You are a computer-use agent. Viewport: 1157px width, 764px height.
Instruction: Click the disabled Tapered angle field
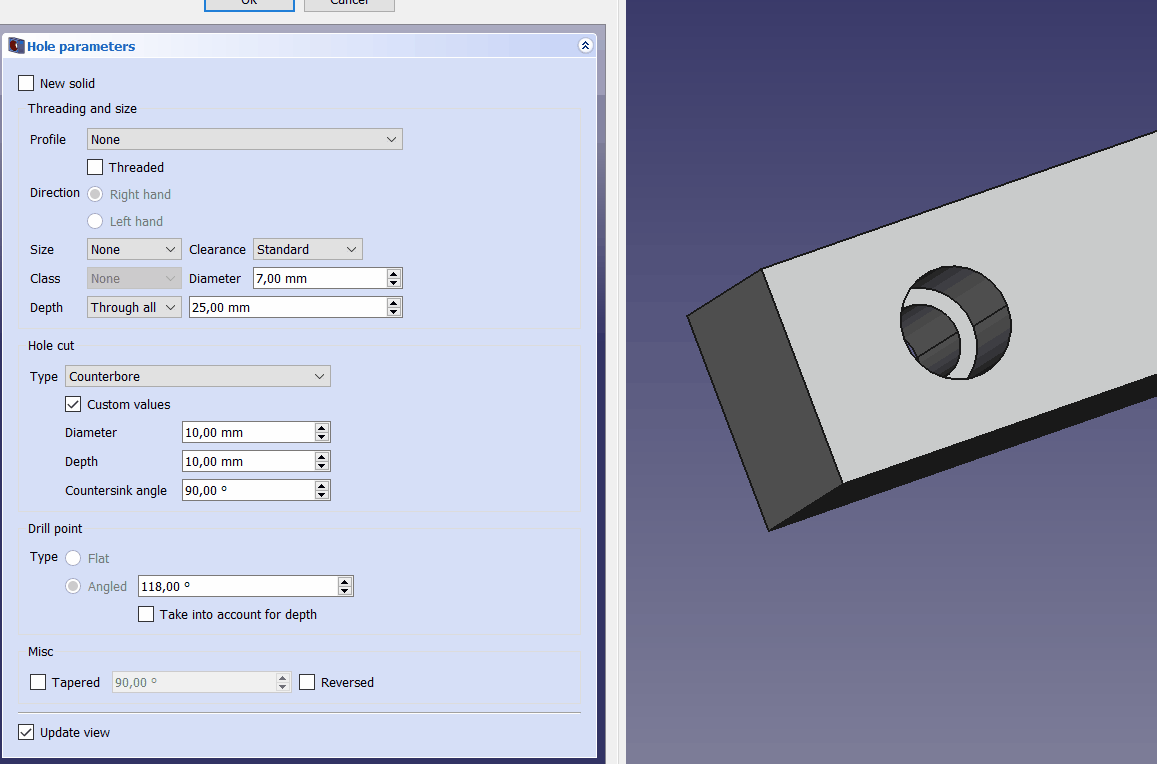coord(194,682)
